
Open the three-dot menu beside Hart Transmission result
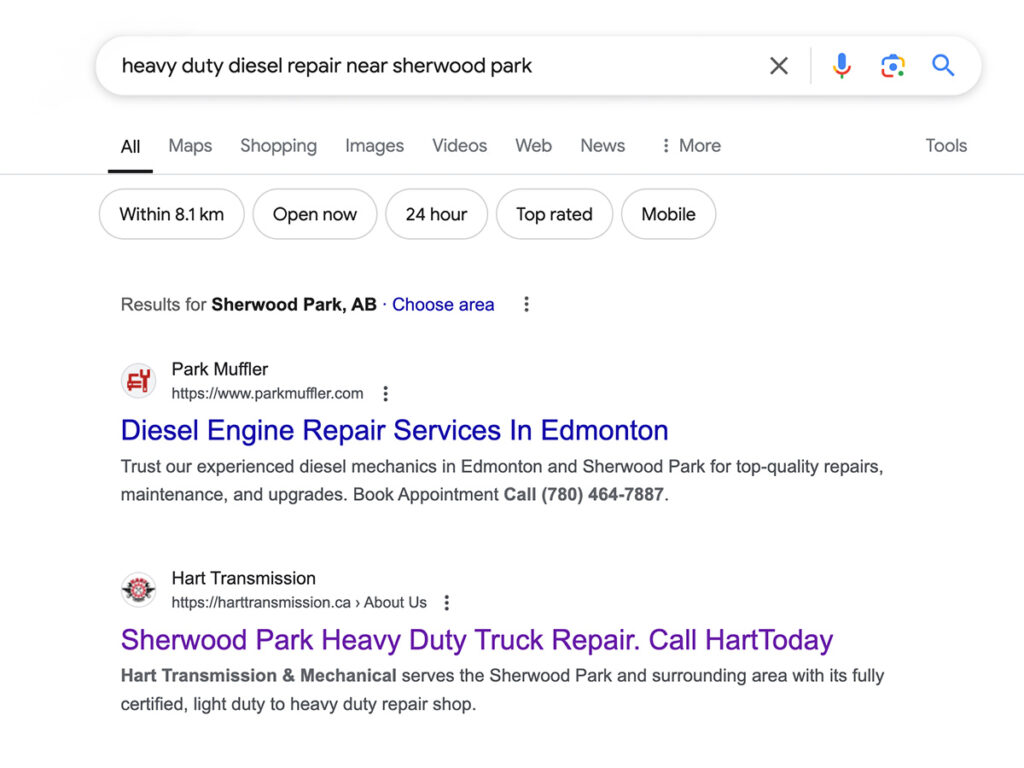(446, 603)
